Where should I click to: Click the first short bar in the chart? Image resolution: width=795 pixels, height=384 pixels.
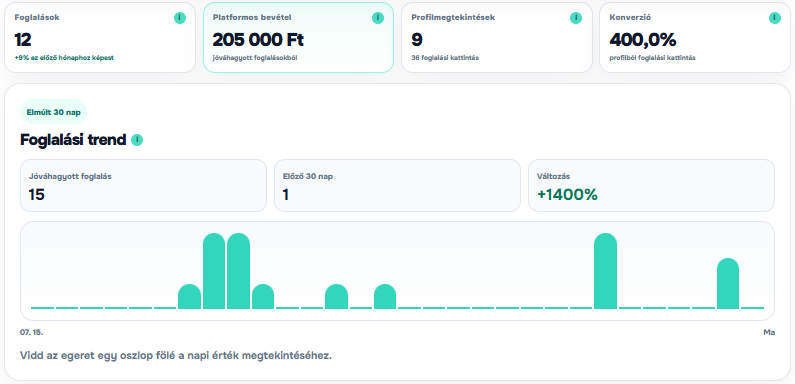click(189, 296)
